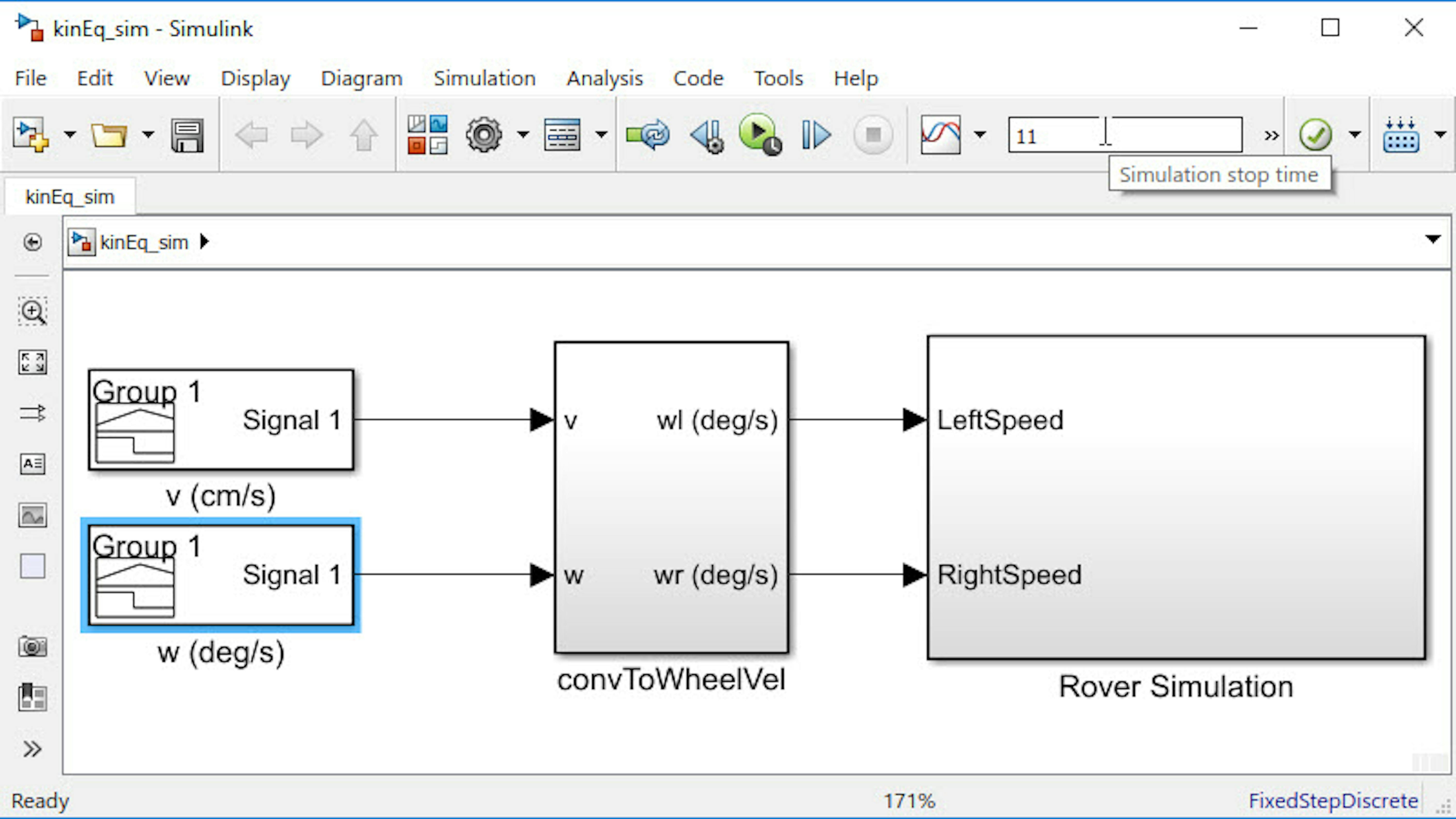The height and width of the screenshot is (819, 1456).
Task: Select the Annotation text tool
Action: pyautogui.click(x=32, y=464)
